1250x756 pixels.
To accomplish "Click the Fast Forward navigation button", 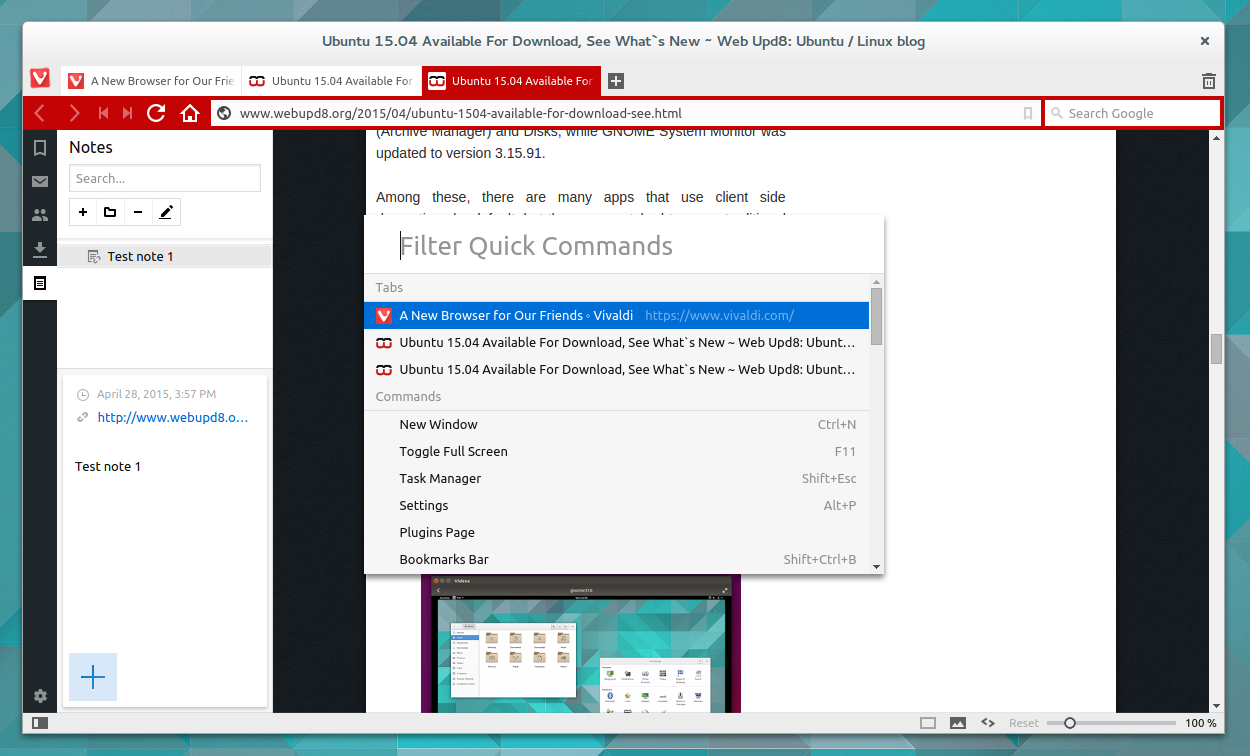I will [x=127, y=113].
